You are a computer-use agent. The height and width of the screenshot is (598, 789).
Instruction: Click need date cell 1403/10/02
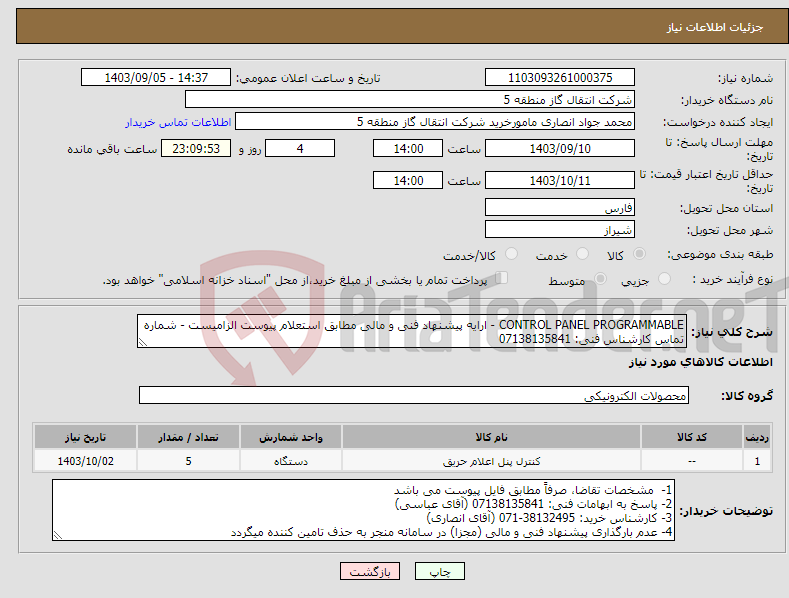86,461
